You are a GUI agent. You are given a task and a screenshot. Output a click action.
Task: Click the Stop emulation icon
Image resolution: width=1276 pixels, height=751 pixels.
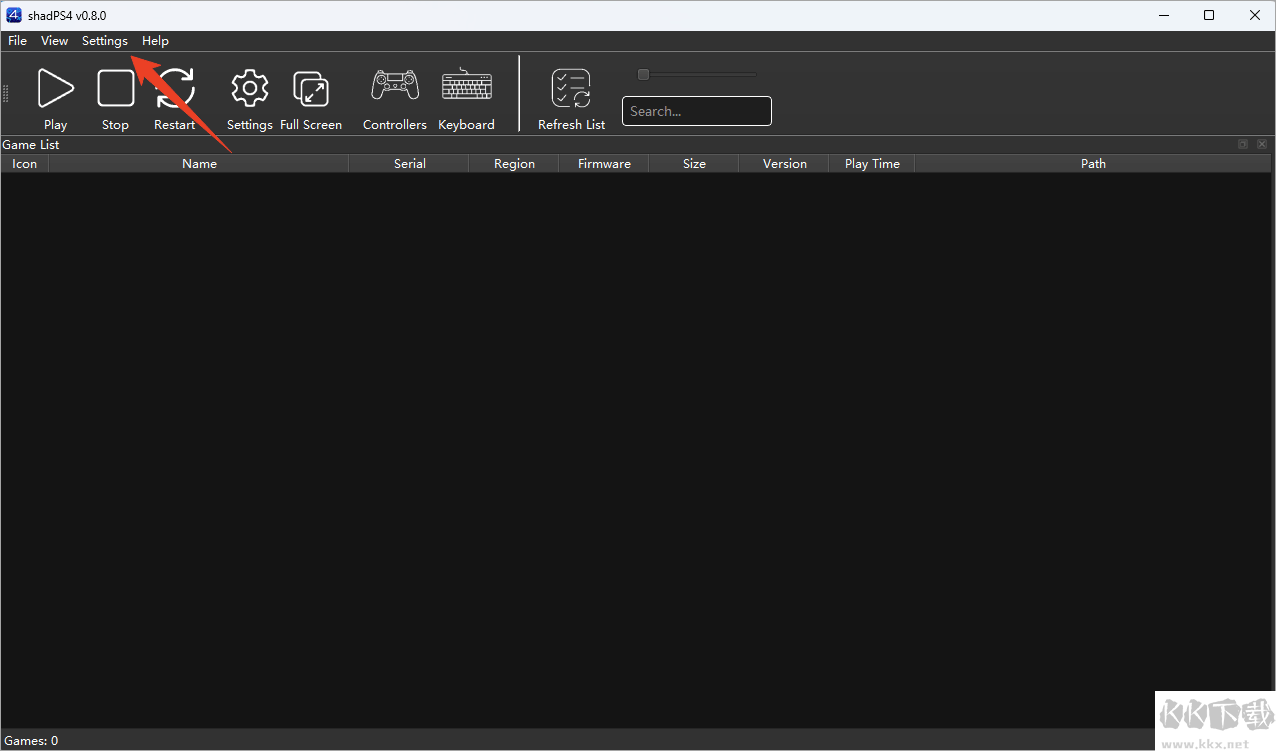pos(115,89)
